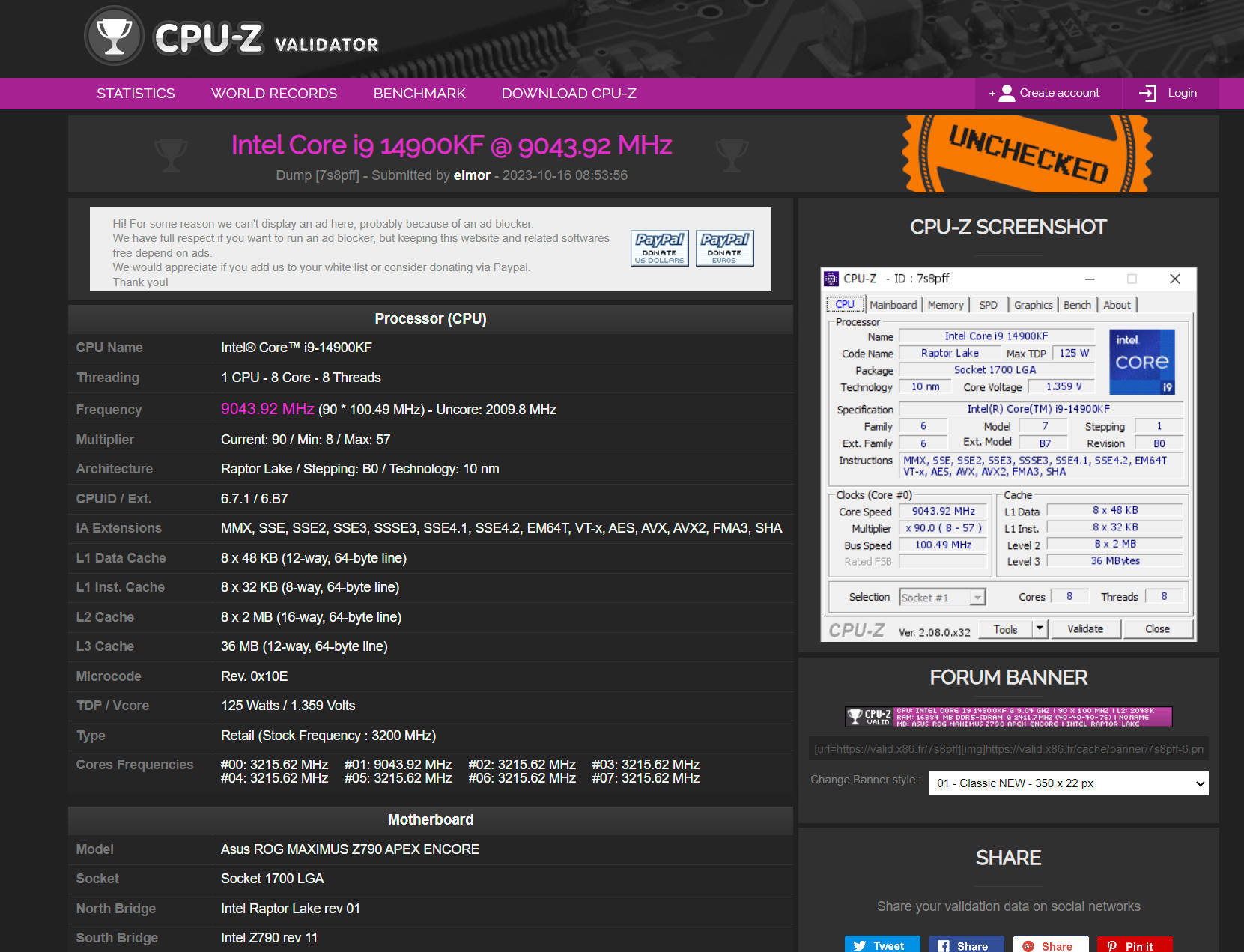Click the Close button in the CPU-Z screenshot
The width and height of the screenshot is (1244, 952).
[x=1157, y=628]
